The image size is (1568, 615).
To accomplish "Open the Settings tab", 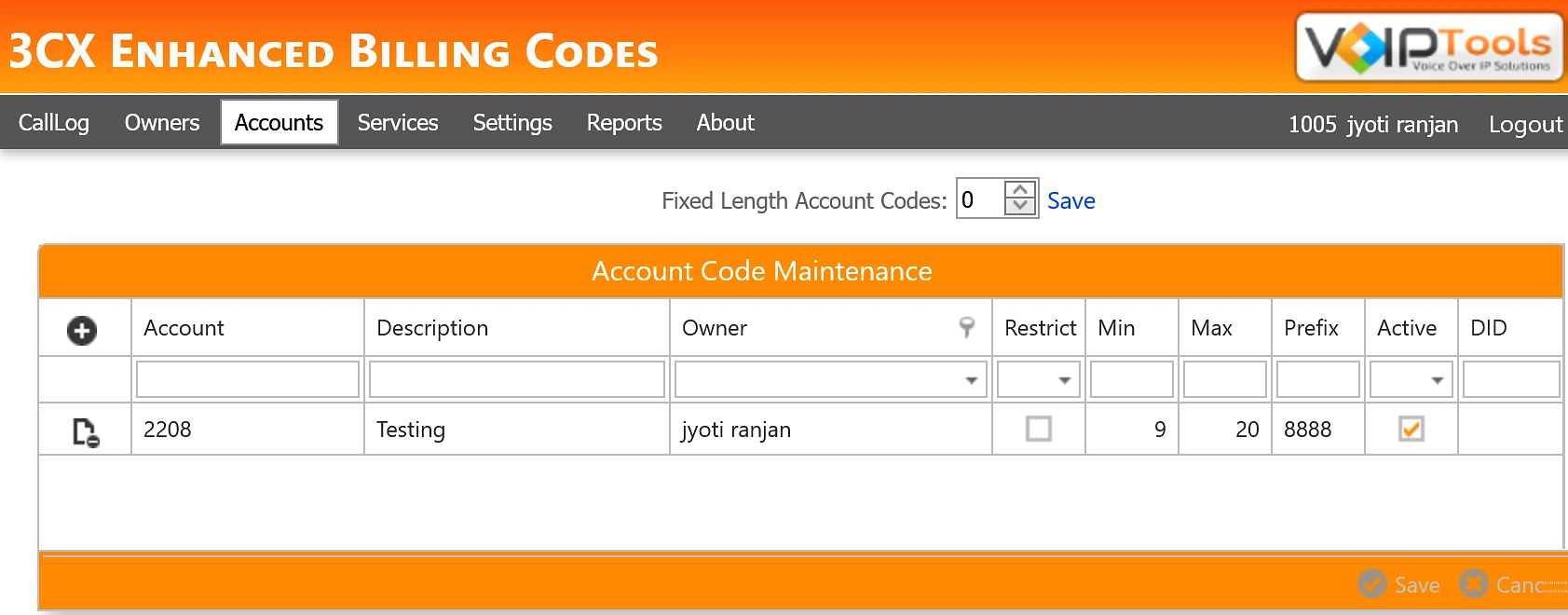I will tap(512, 123).
